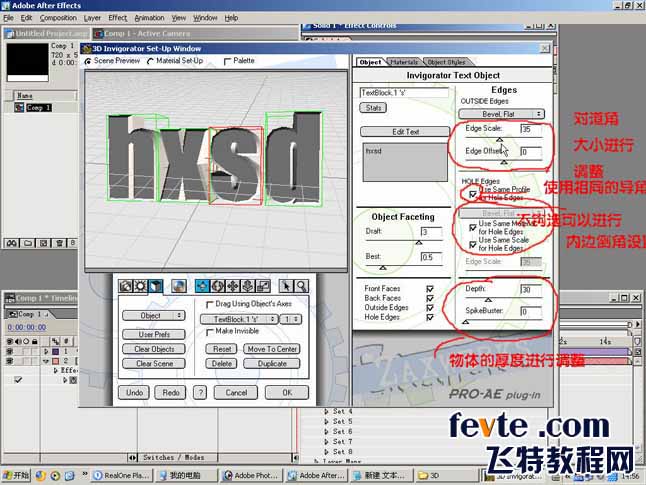This screenshot has height=485, width=646.
Task: Toggle the Back Faces checkbox
Action: coord(430,298)
